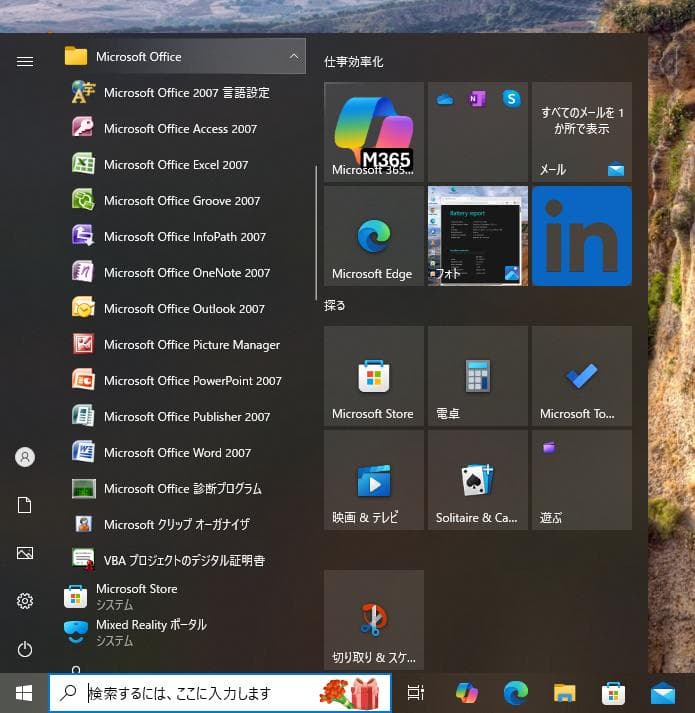695x713 pixels.
Task: Open Microsoft Office 2007 言語設定
Action: click(184, 92)
